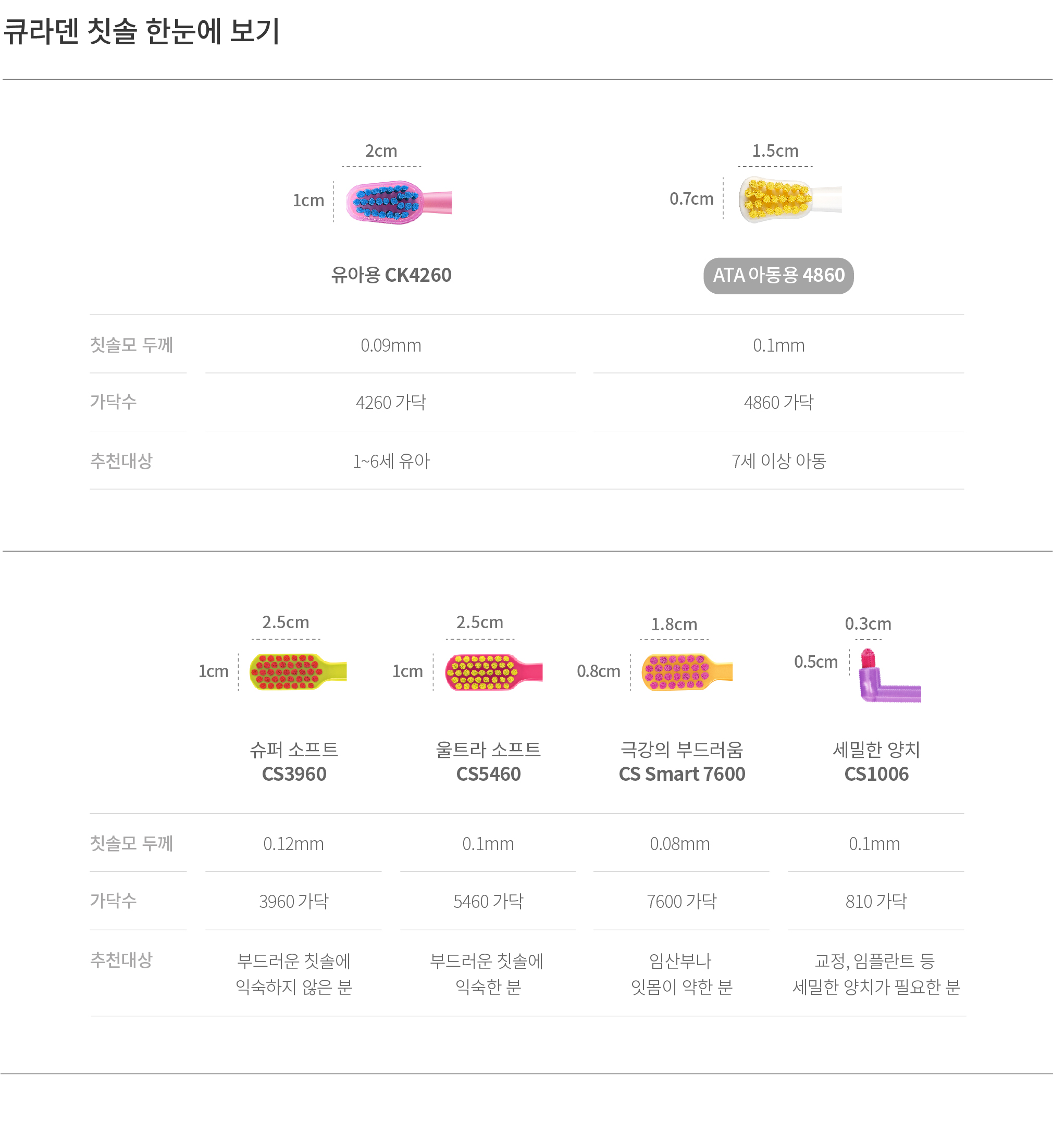Image resolution: width=1053 pixels, height=1148 pixels.
Task: Select the pink CS5460 toothbrush head image
Action: point(493,672)
